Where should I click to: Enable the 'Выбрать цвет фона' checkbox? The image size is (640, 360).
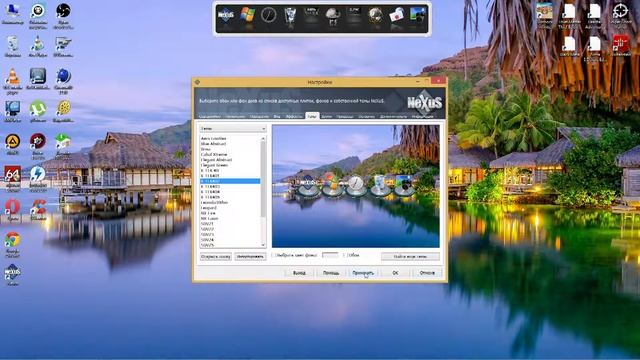274,256
